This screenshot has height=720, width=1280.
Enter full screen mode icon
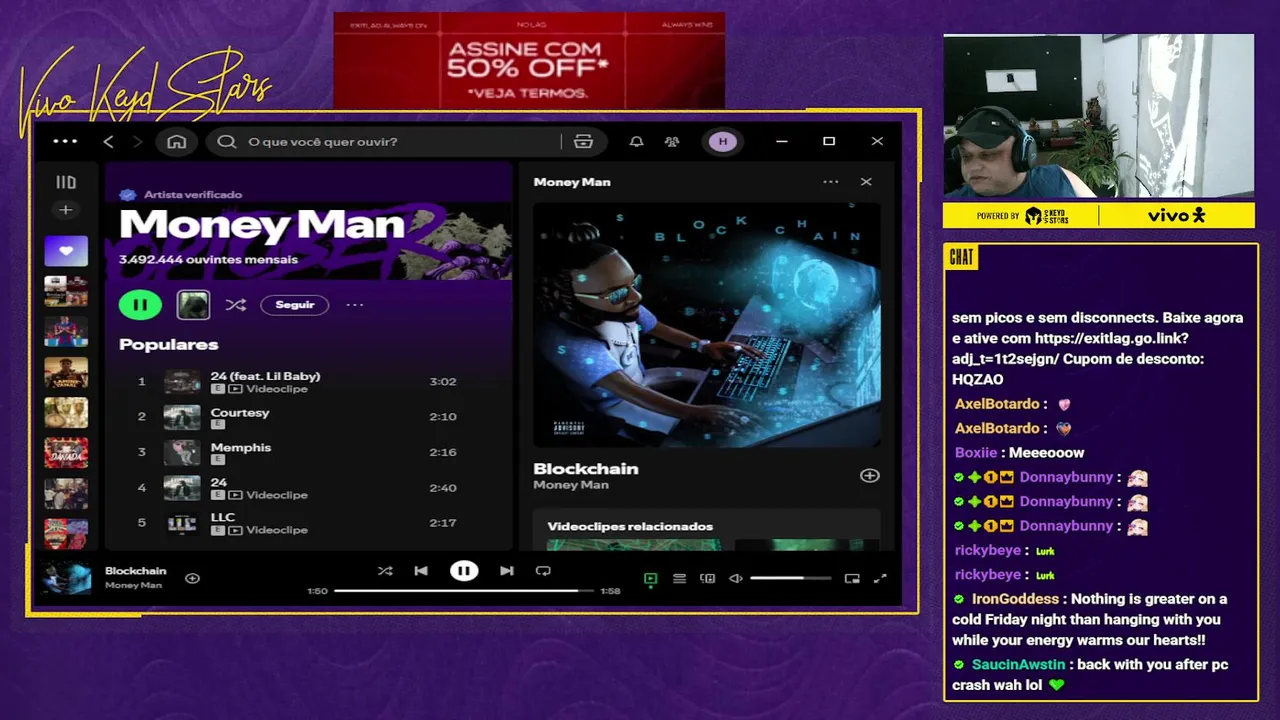pyautogui.click(x=880, y=578)
